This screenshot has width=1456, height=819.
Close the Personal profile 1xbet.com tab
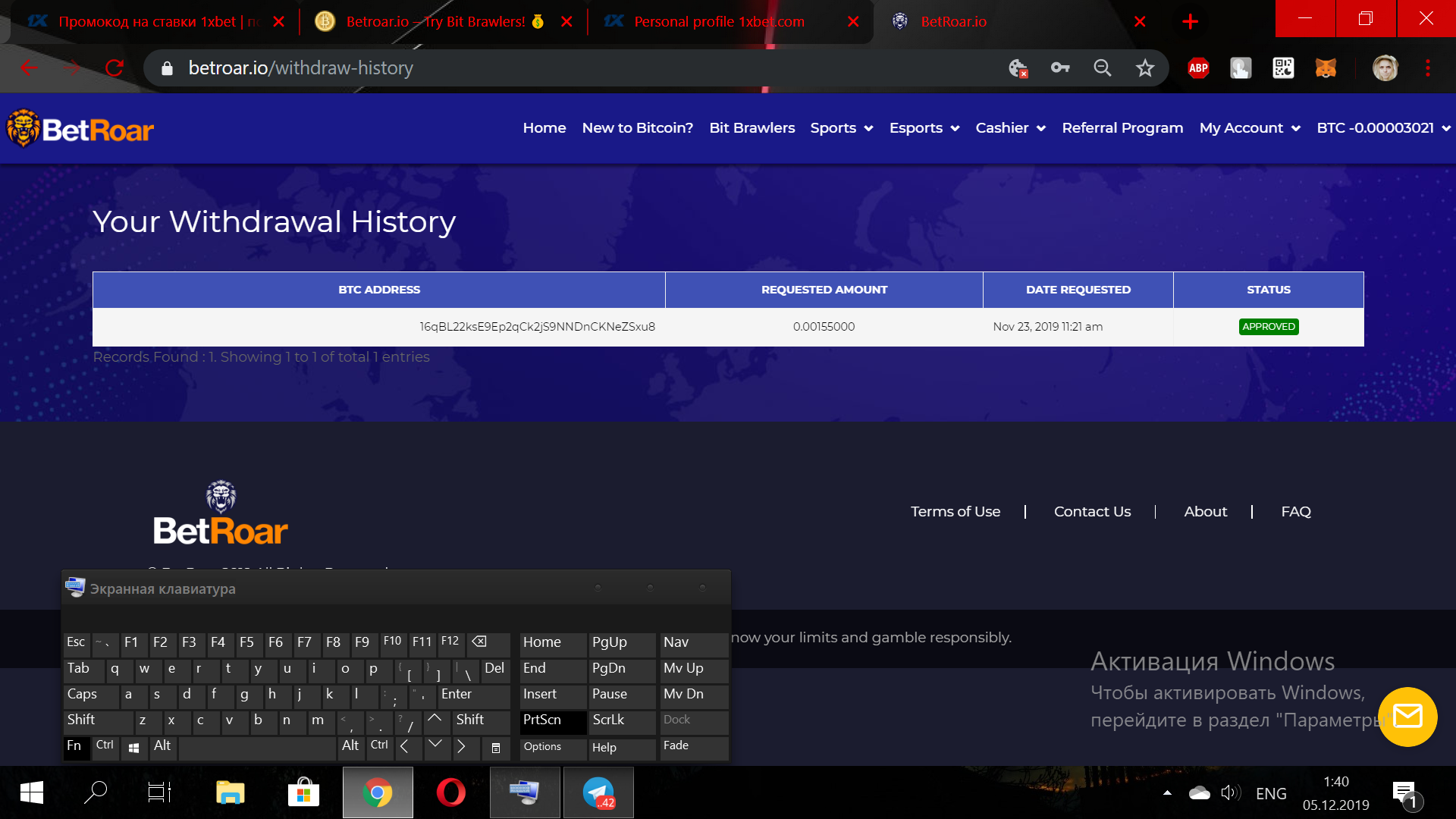click(853, 22)
